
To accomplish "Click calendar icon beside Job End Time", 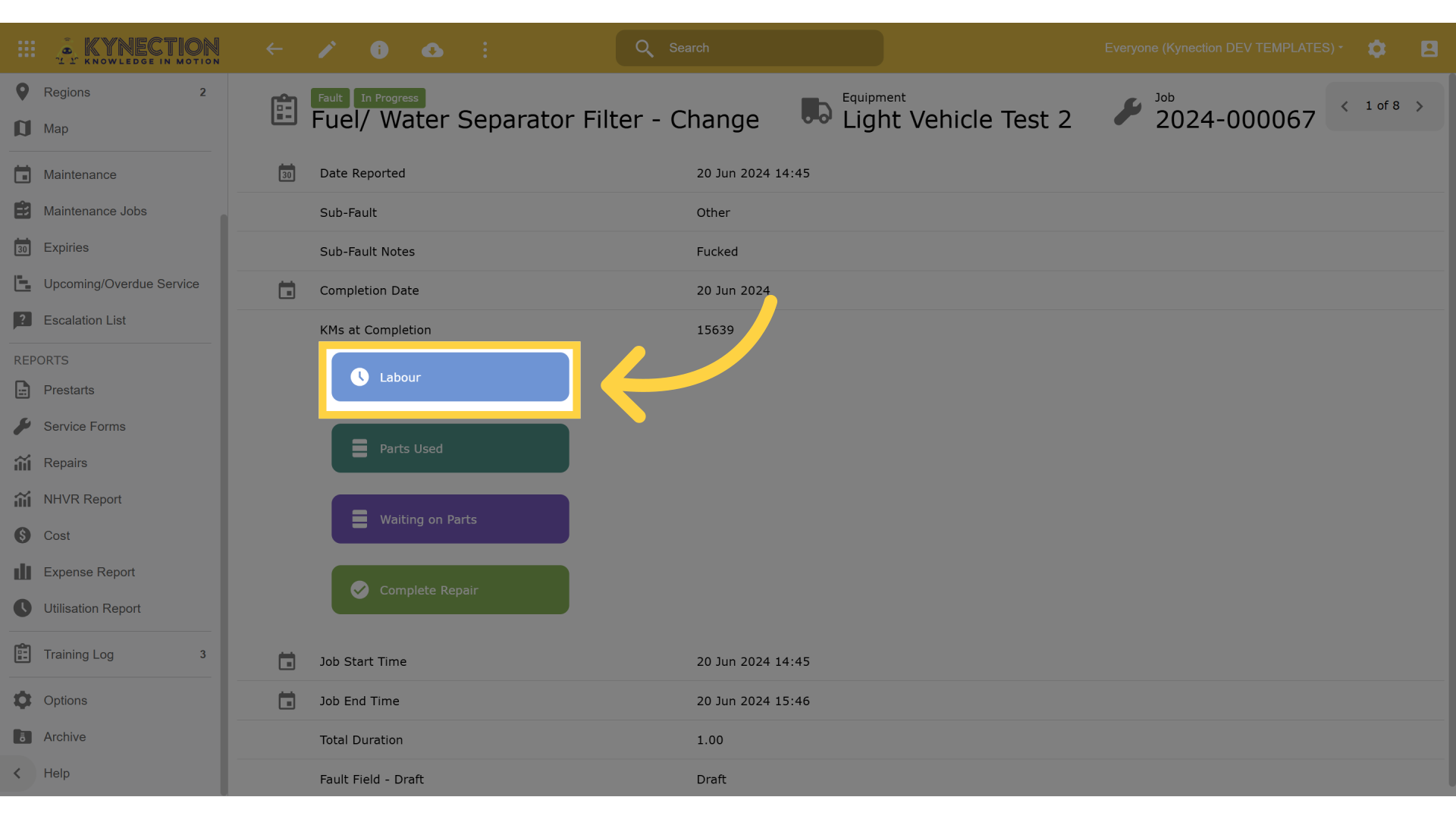I will tap(287, 701).
